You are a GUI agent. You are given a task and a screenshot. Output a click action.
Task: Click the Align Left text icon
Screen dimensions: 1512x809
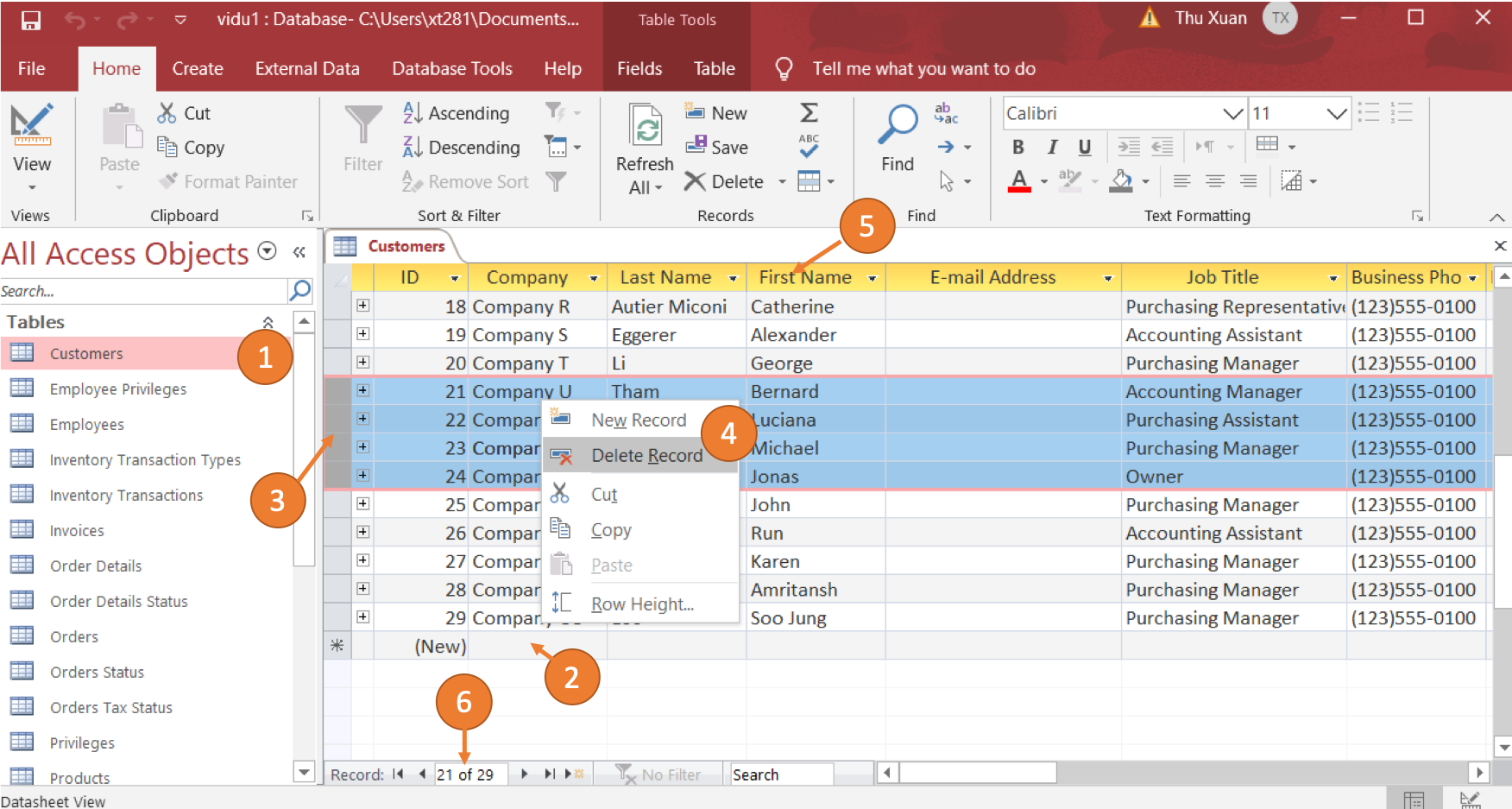tap(1181, 181)
